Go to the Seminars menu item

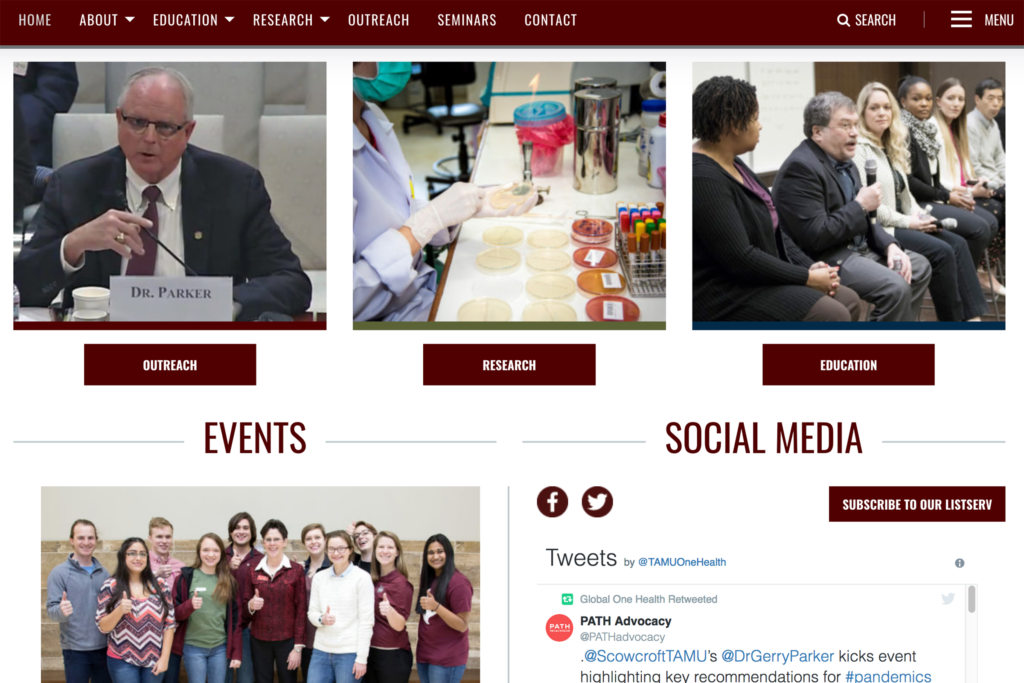[467, 20]
